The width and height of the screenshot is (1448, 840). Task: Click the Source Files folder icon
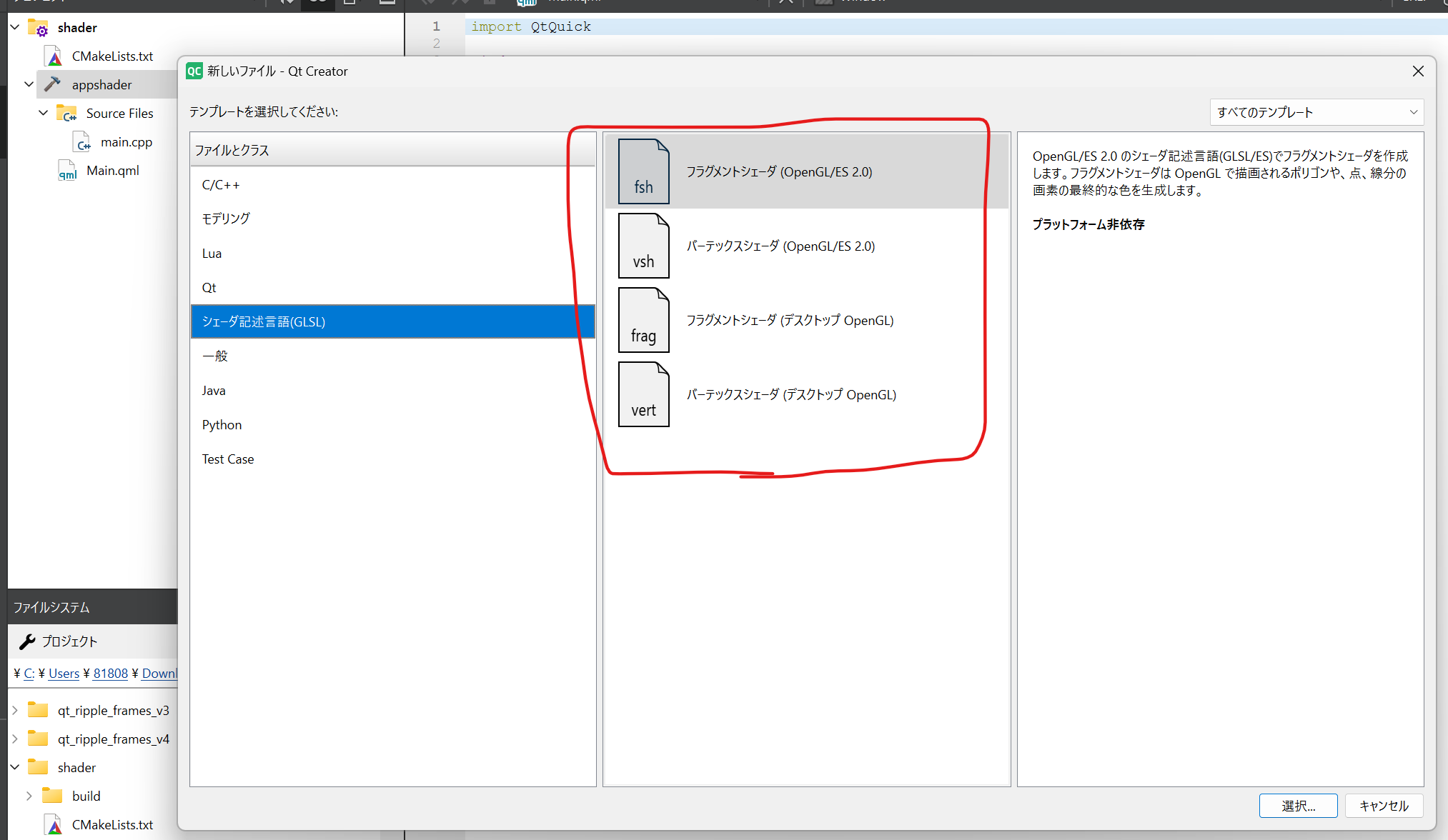click(x=66, y=114)
